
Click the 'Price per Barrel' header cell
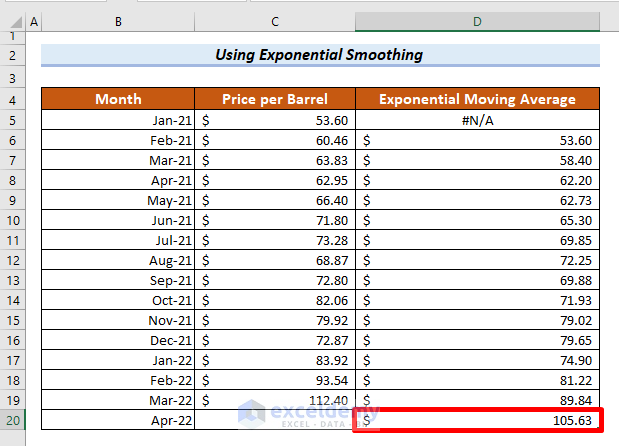point(275,99)
